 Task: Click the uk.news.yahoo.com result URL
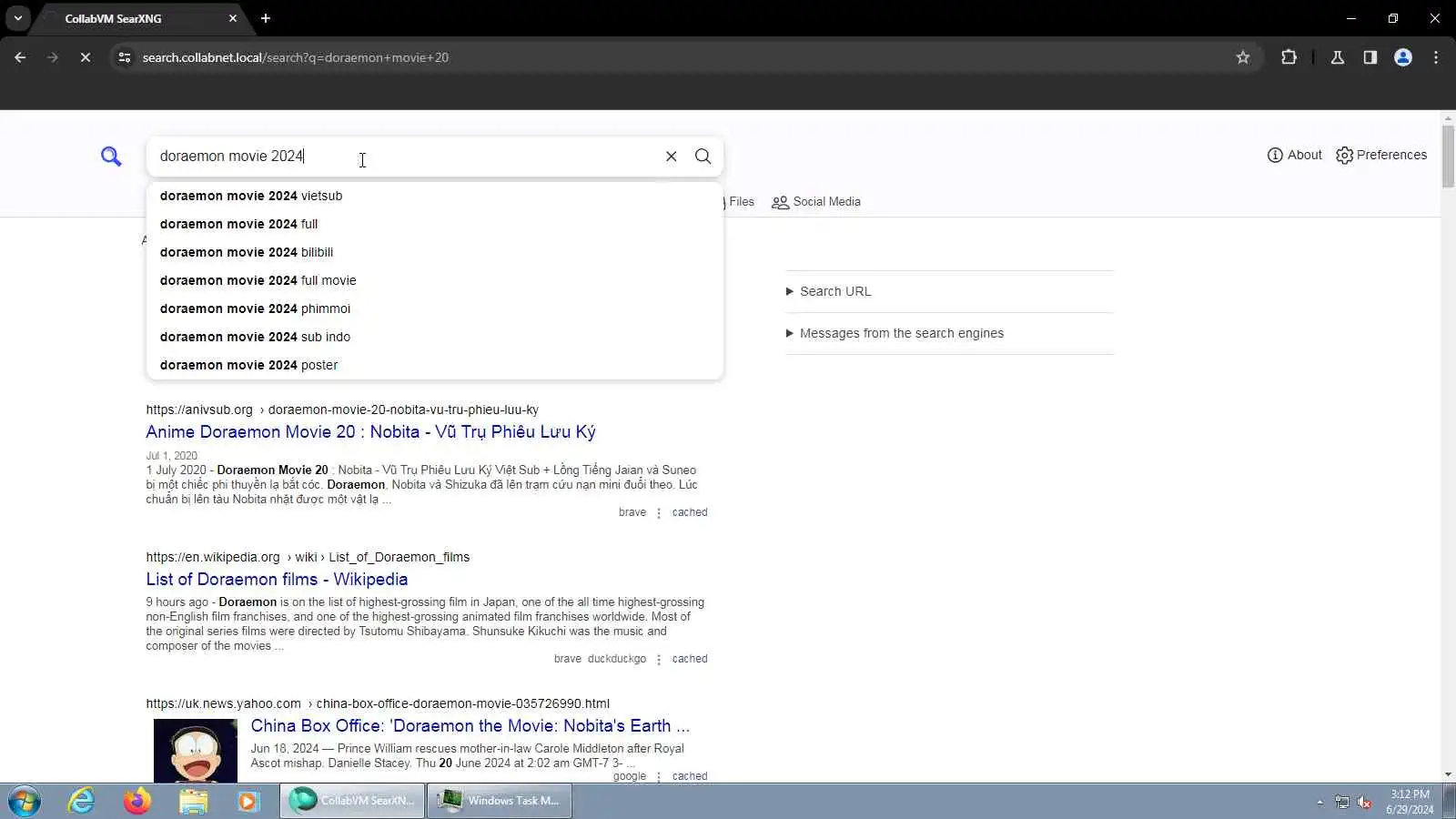[378, 703]
